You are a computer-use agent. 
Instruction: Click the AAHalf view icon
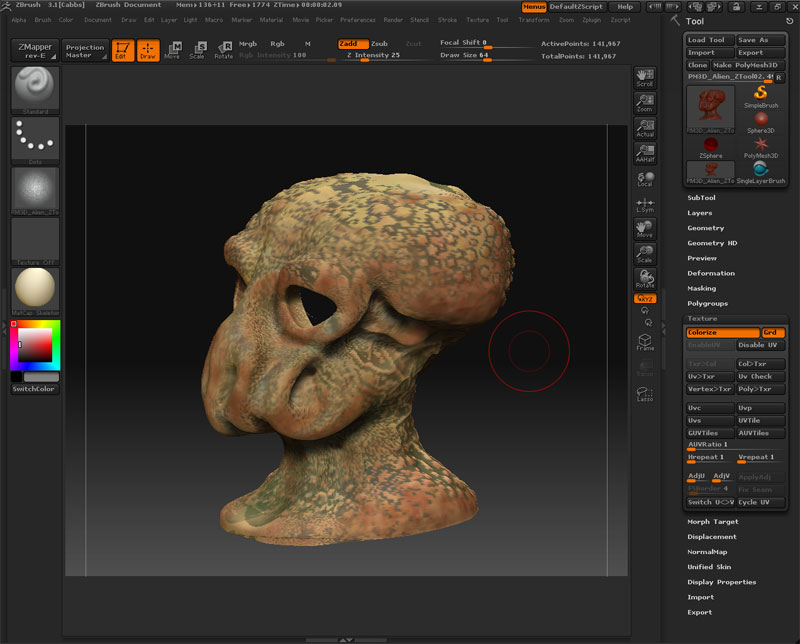(645, 152)
